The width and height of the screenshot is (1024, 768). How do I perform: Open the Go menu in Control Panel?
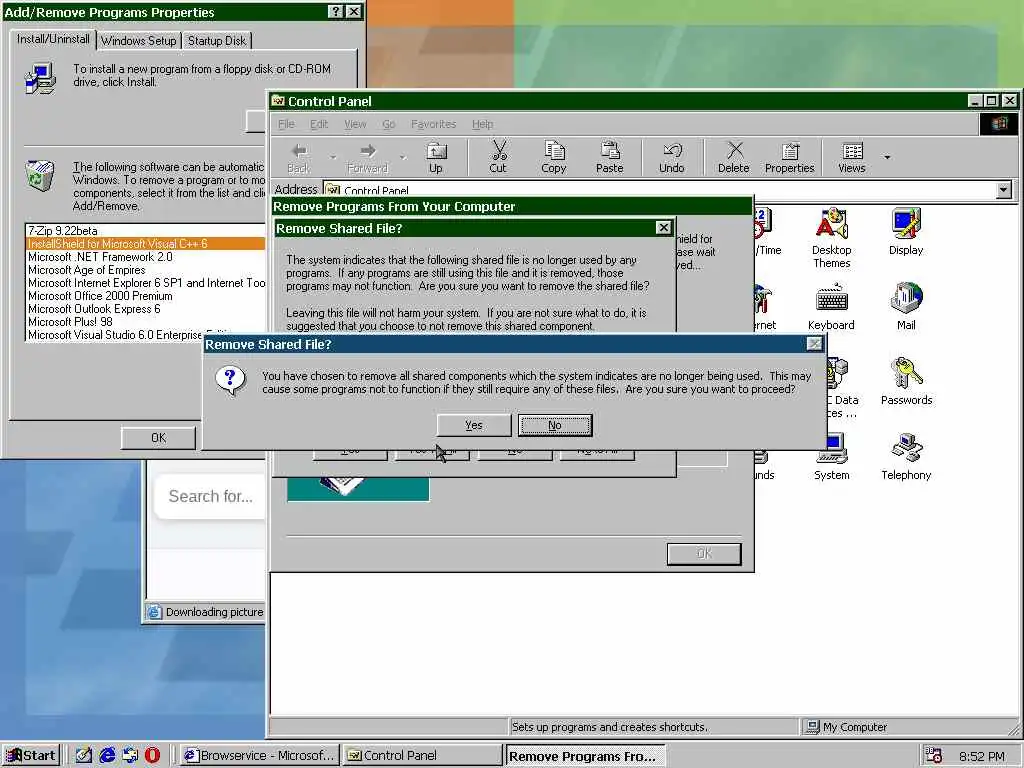[389, 124]
